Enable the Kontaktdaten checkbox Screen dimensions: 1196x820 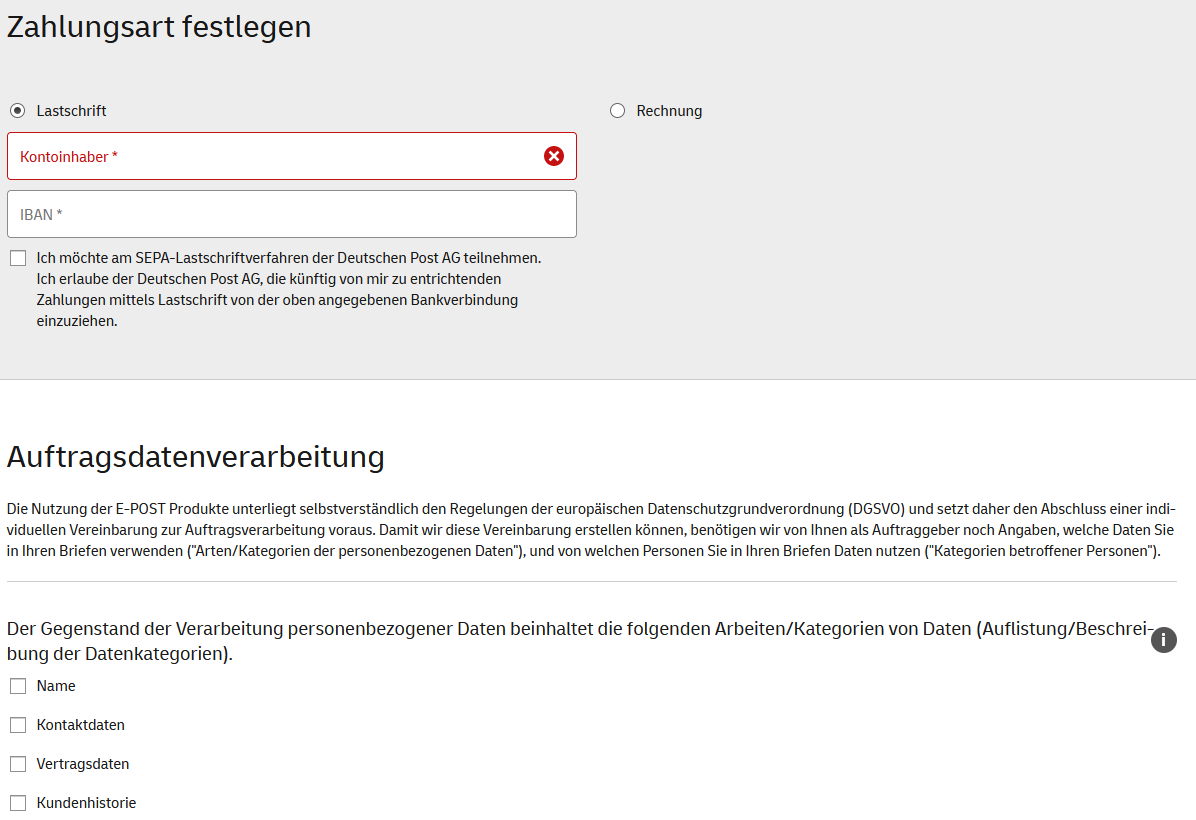coord(18,725)
